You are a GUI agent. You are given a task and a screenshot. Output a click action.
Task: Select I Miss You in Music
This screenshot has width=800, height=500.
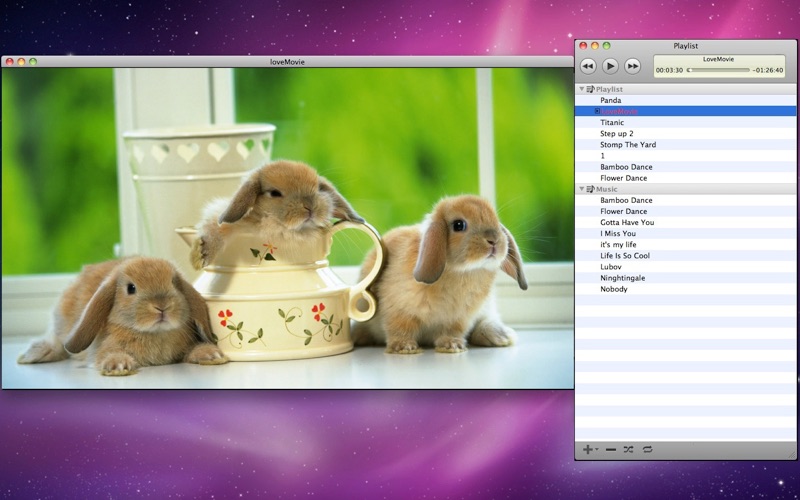(618, 233)
